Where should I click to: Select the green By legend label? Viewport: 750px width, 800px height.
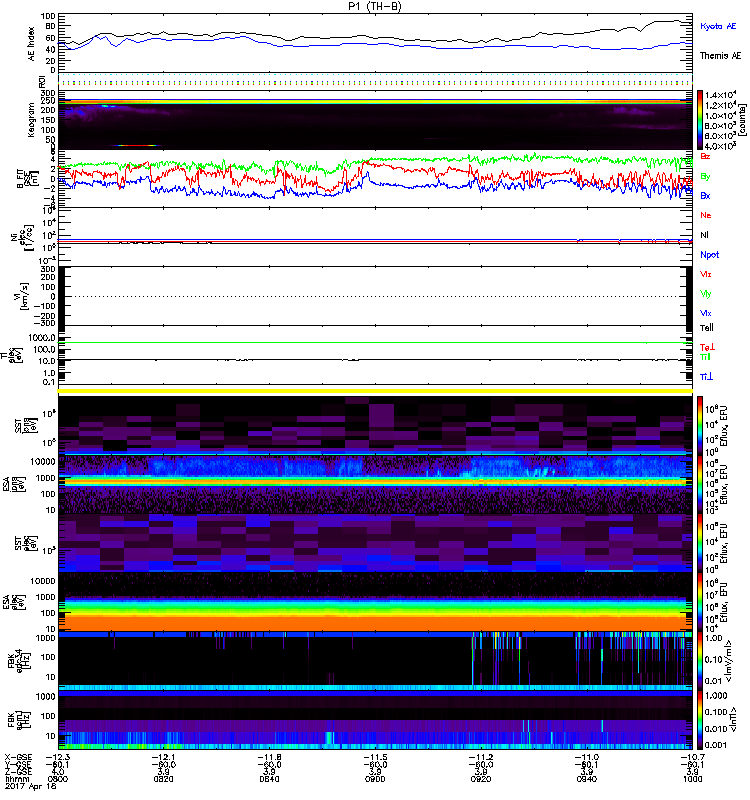point(705,177)
